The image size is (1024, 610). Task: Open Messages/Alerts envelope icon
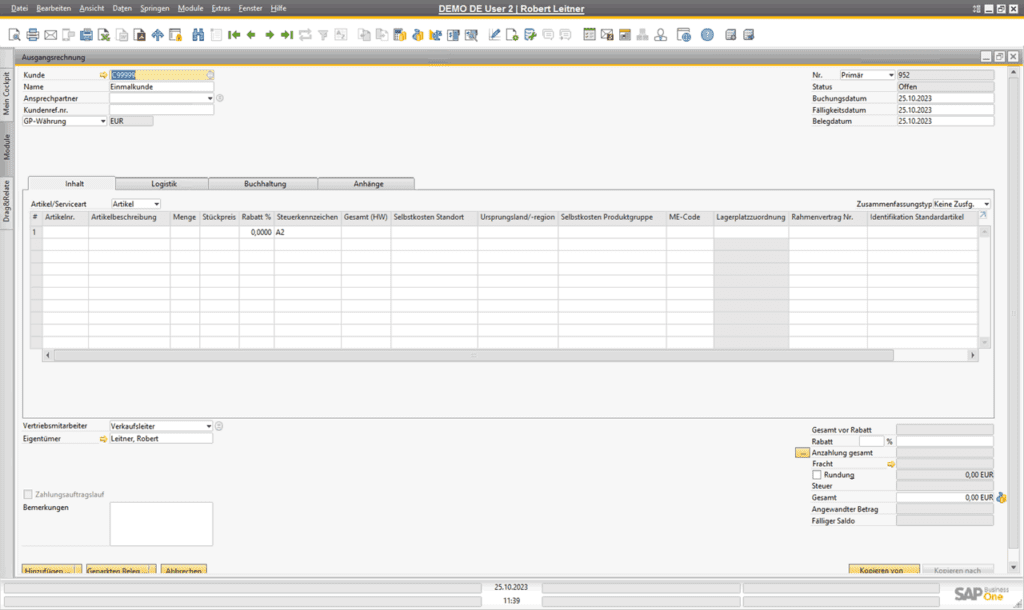click(x=607, y=35)
